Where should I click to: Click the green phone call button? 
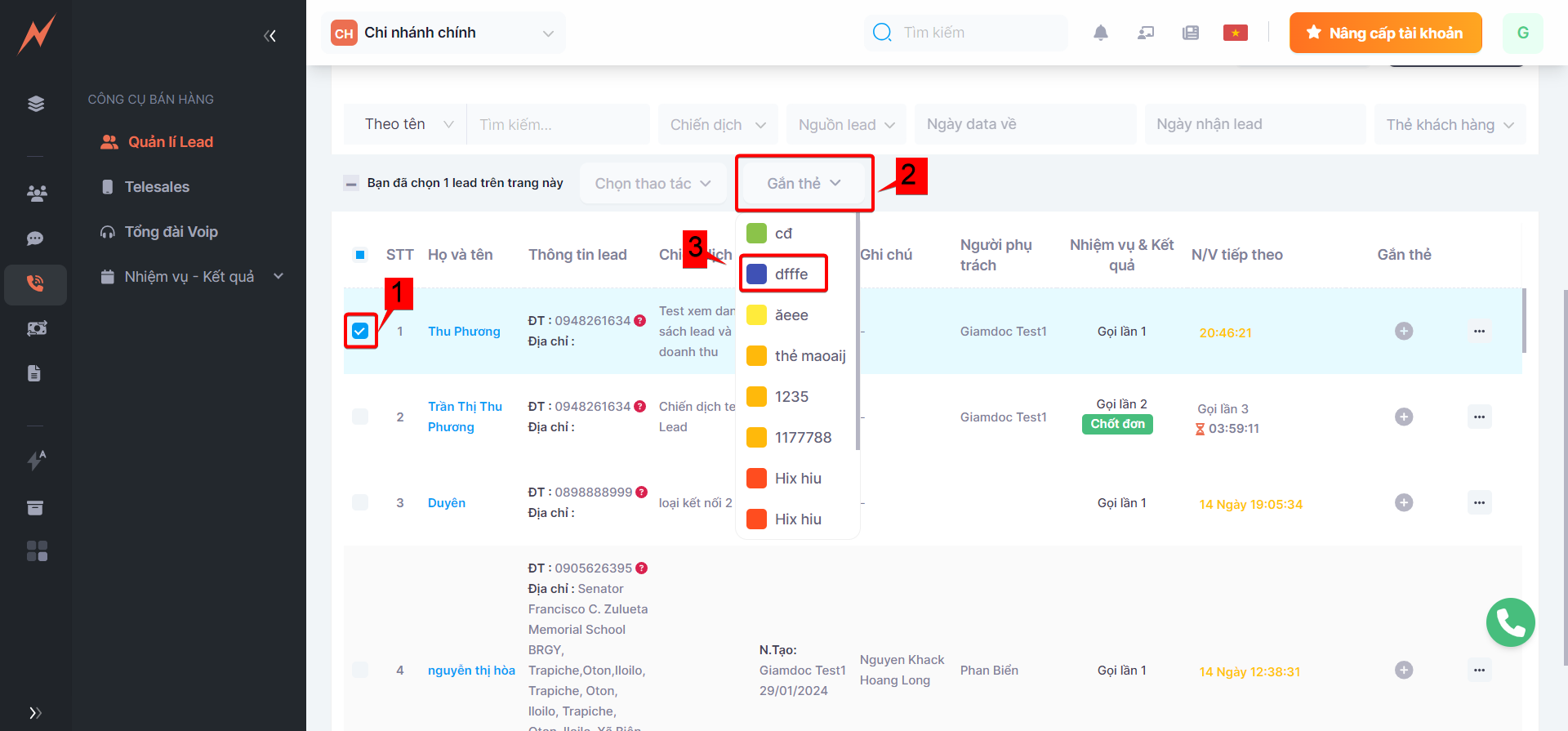pos(1510,622)
